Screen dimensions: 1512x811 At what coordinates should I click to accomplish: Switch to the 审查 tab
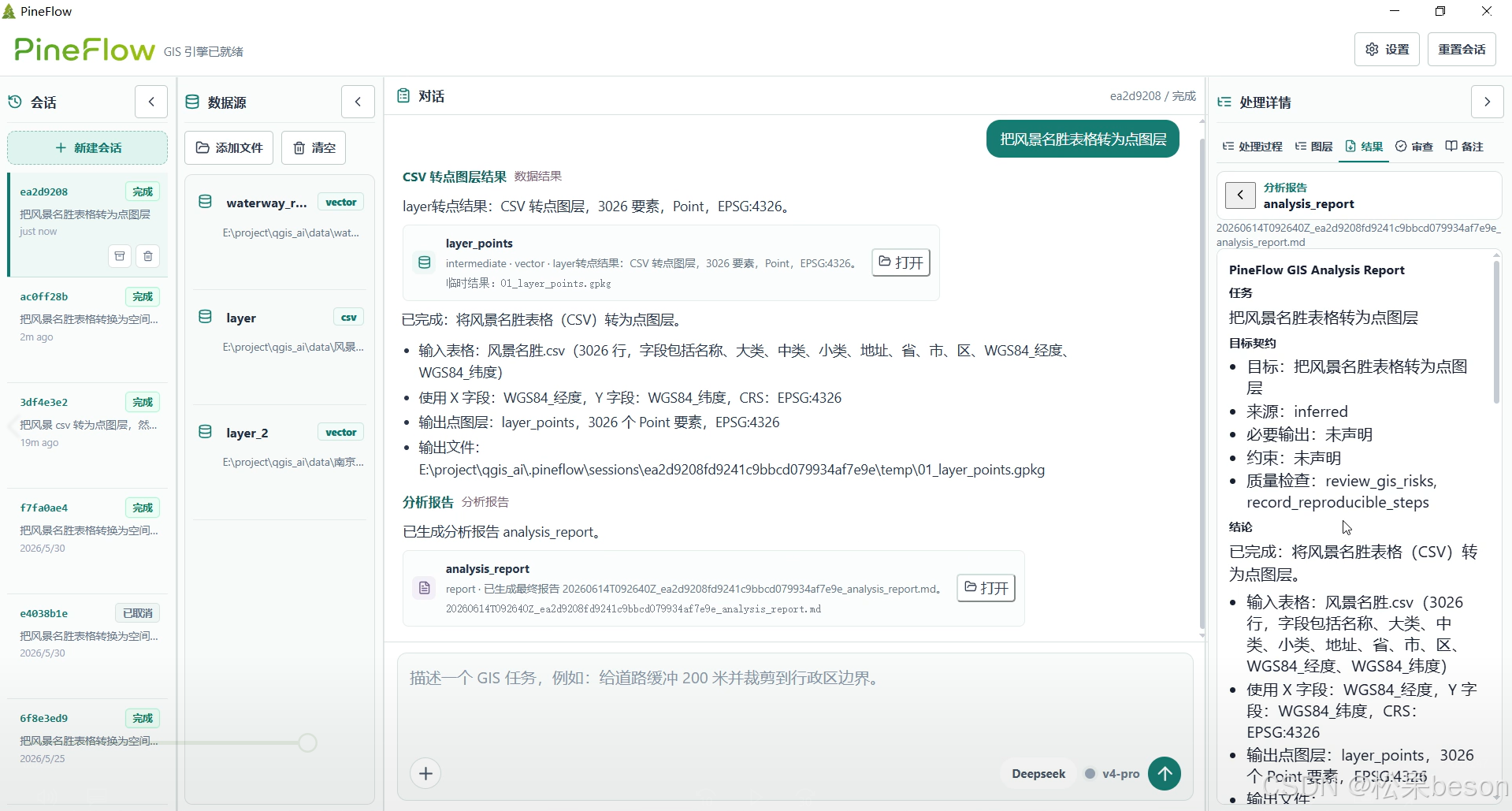(1414, 147)
